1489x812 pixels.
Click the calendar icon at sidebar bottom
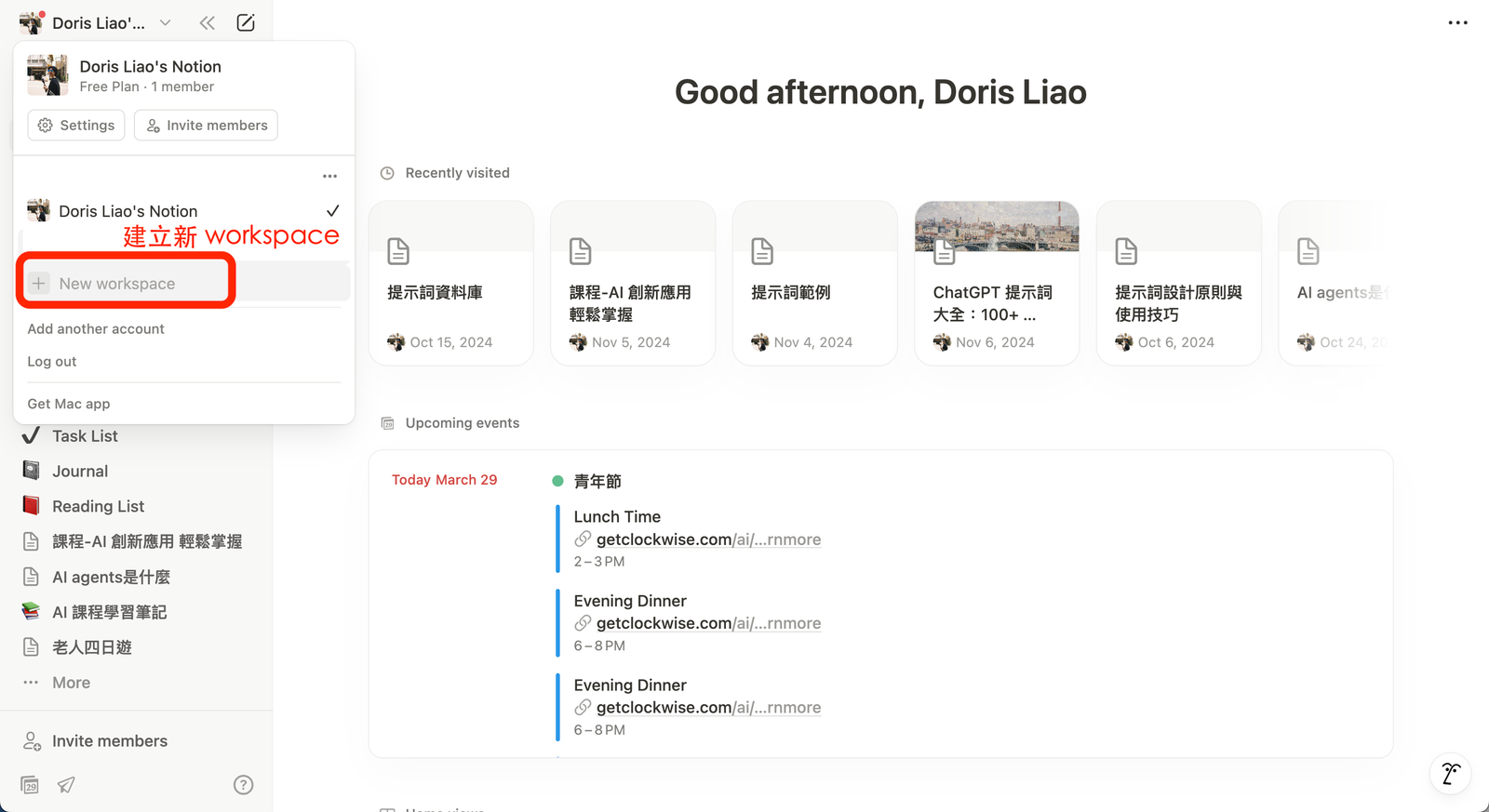tap(30, 785)
